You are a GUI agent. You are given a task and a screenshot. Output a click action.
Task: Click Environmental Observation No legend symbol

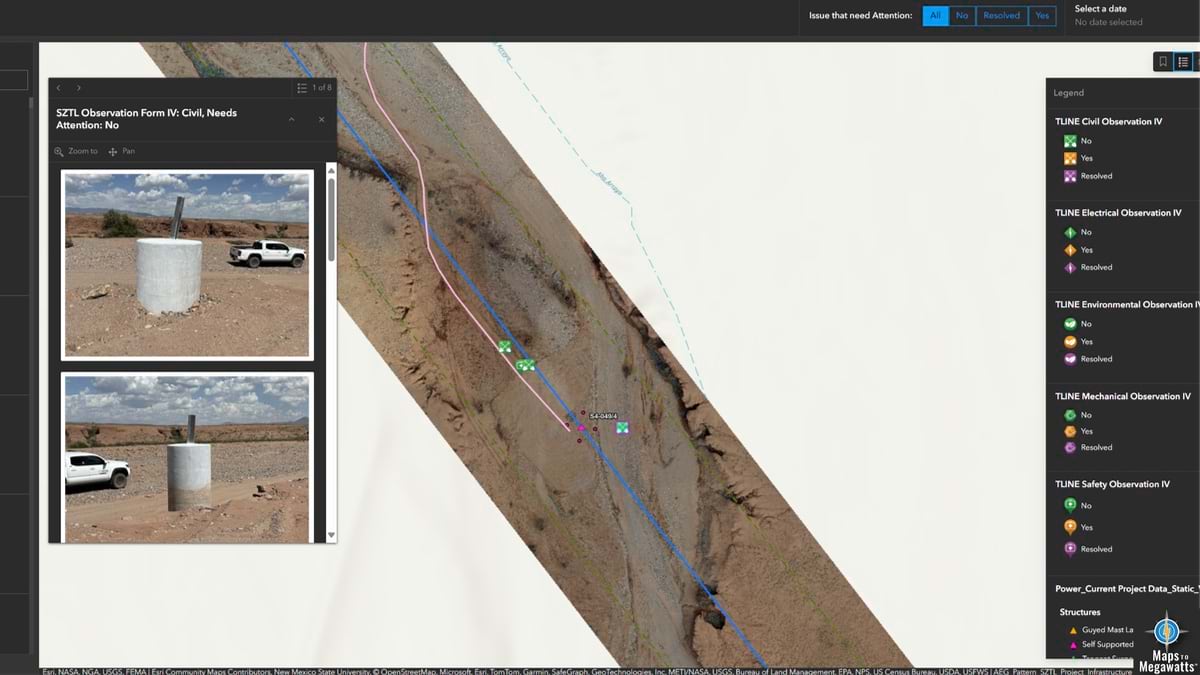coord(1070,324)
